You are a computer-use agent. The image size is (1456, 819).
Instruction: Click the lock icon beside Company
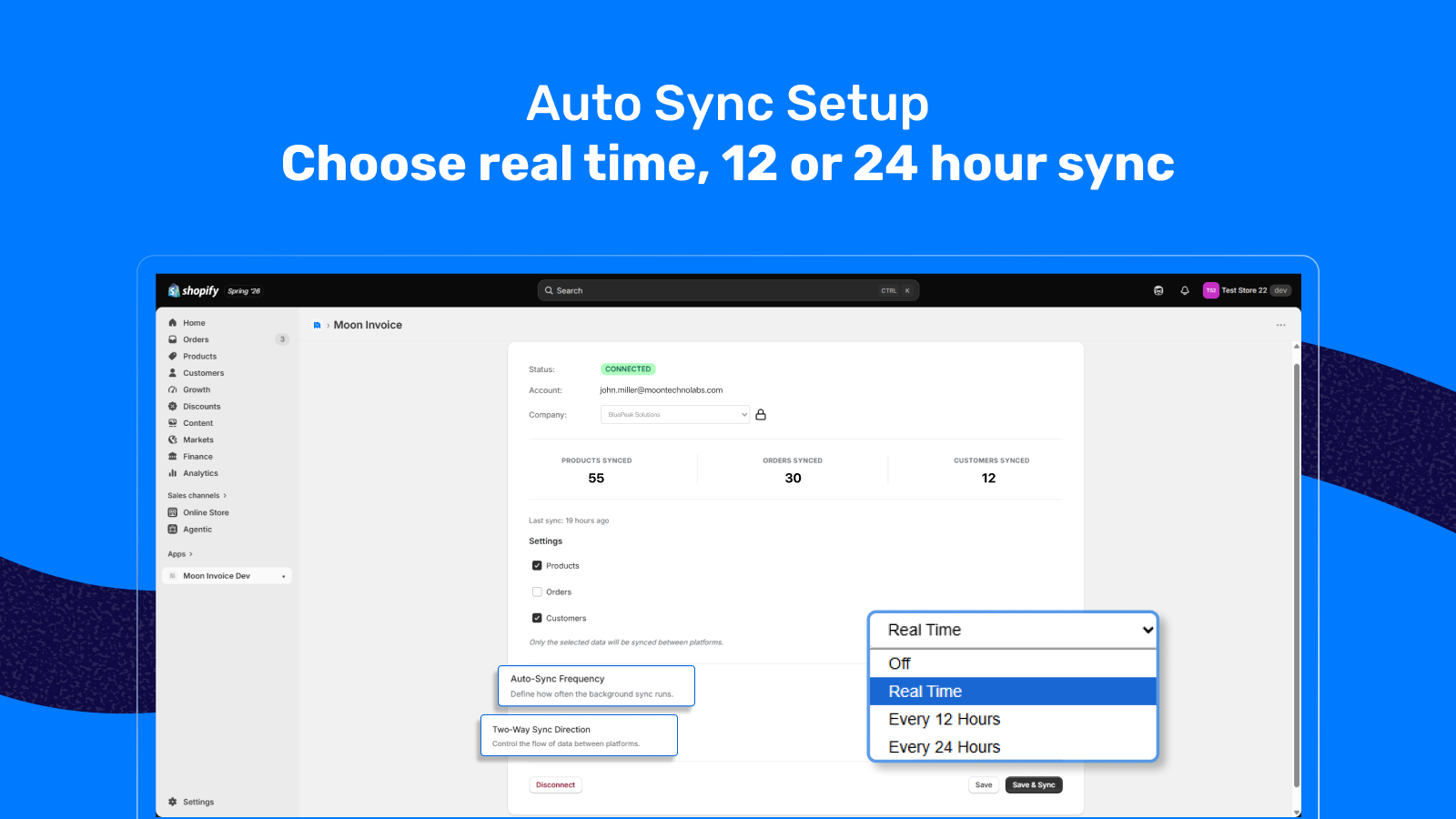[761, 415]
